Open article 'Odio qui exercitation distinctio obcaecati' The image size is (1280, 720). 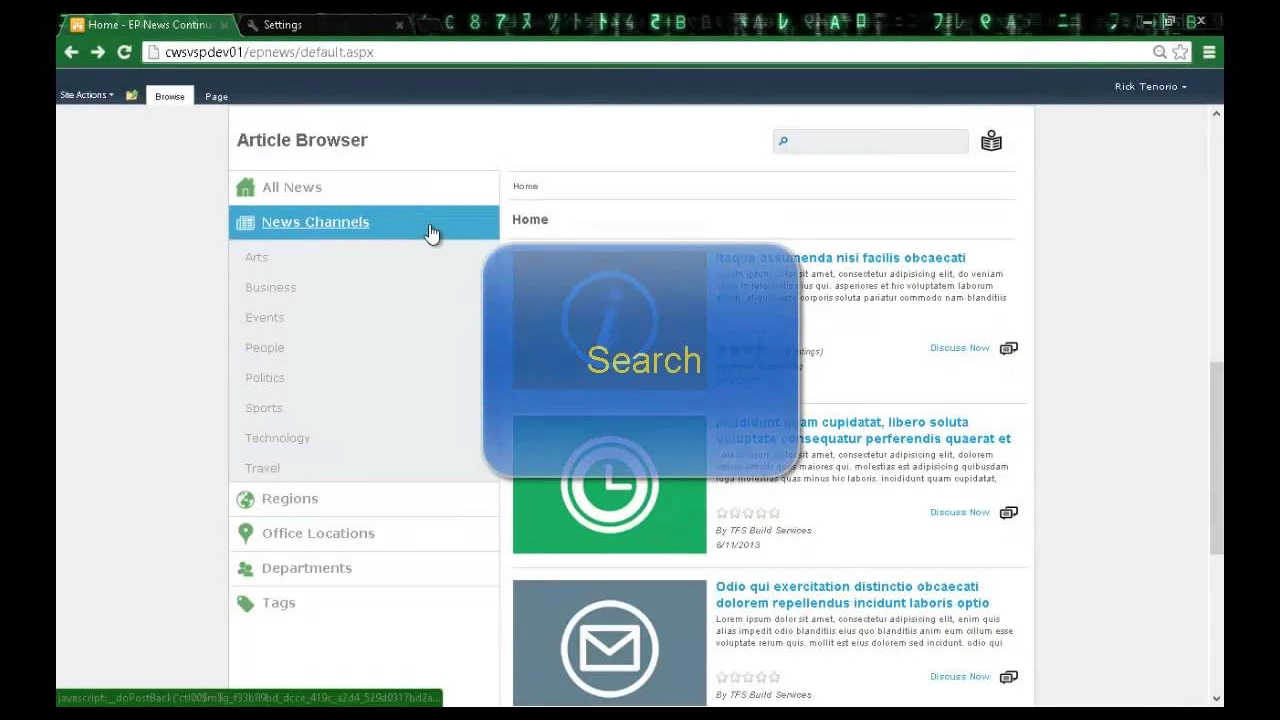pyautogui.click(x=852, y=595)
